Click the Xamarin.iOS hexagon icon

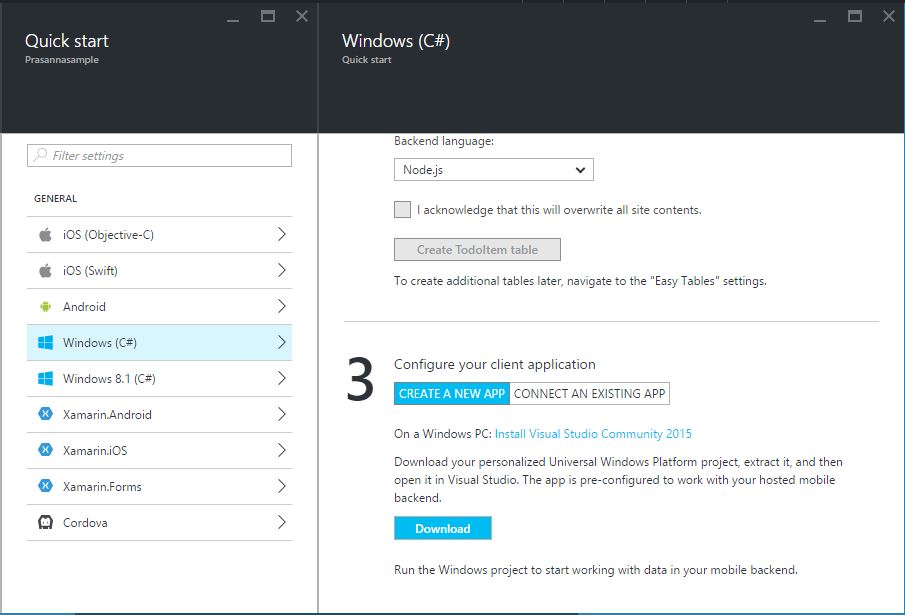45,451
